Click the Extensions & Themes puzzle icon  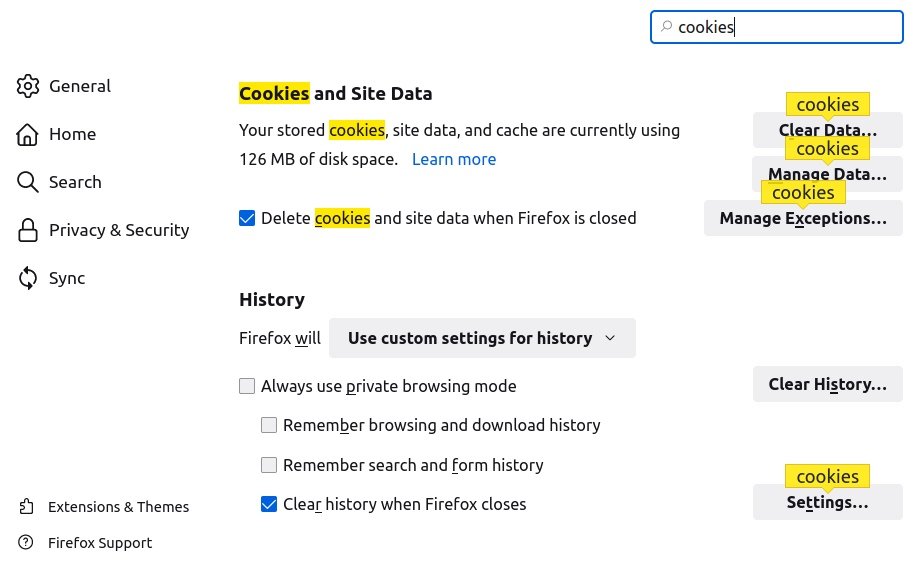[28, 507]
